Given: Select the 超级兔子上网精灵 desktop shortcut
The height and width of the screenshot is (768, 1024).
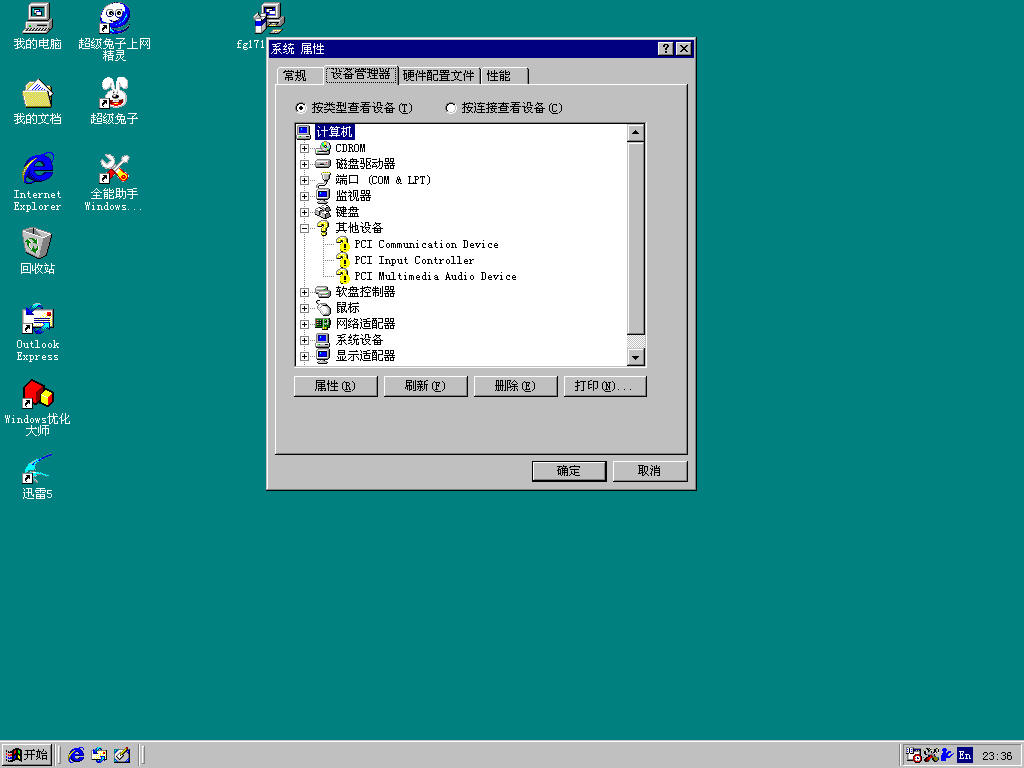Looking at the screenshot, I should point(114,32).
